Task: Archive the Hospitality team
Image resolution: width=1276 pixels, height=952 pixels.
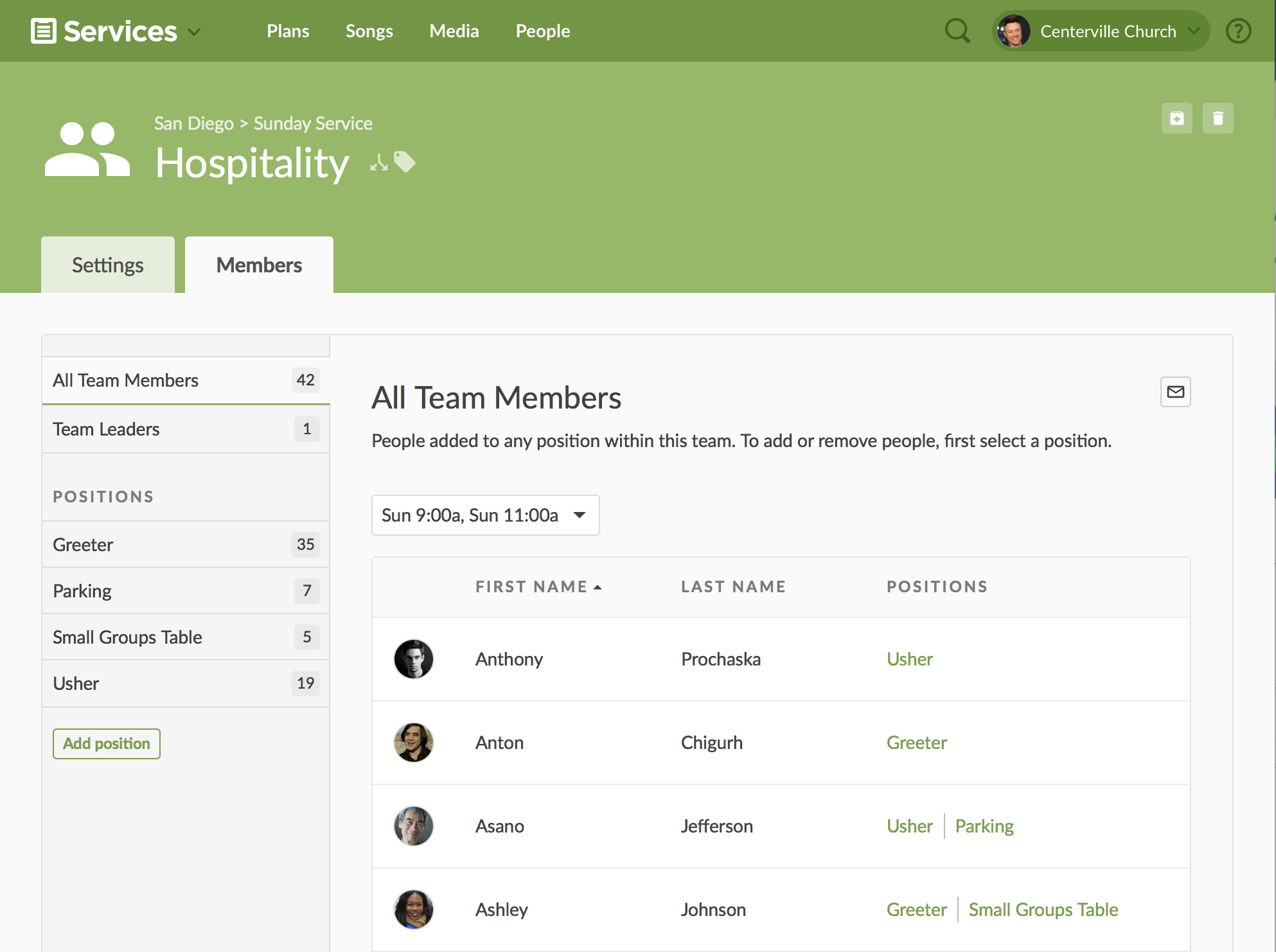Action: coord(1176,118)
